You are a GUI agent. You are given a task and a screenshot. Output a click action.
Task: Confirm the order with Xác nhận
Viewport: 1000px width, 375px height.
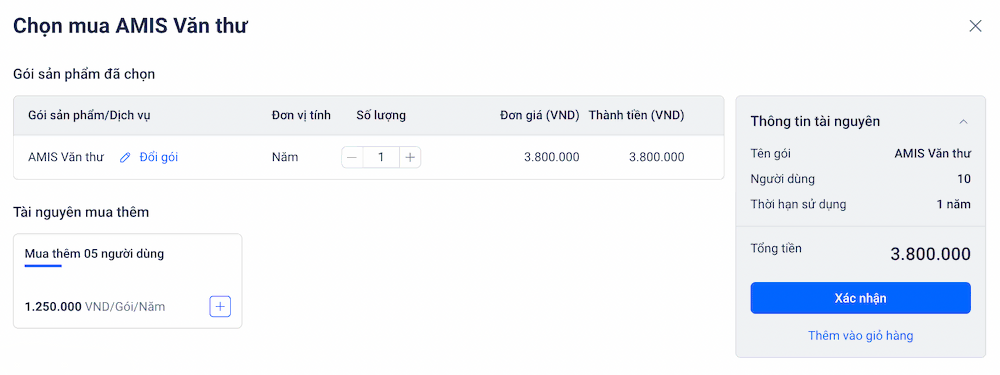coord(860,298)
